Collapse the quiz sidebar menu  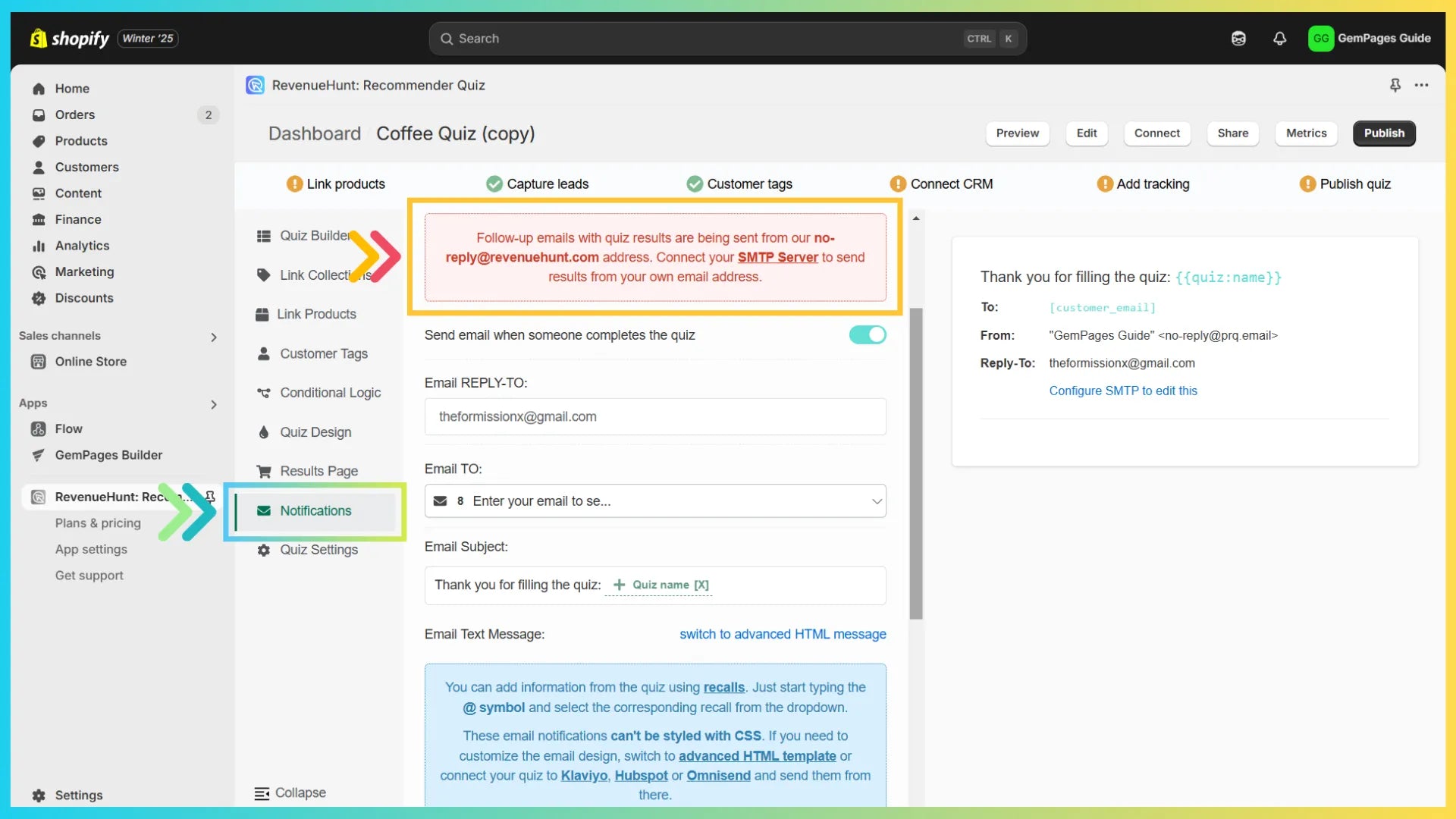[290, 792]
